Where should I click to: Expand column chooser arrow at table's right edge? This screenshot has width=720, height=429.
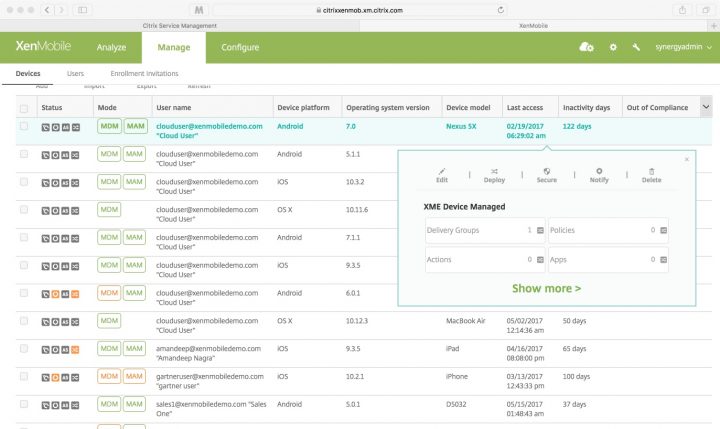pyautogui.click(x=706, y=106)
